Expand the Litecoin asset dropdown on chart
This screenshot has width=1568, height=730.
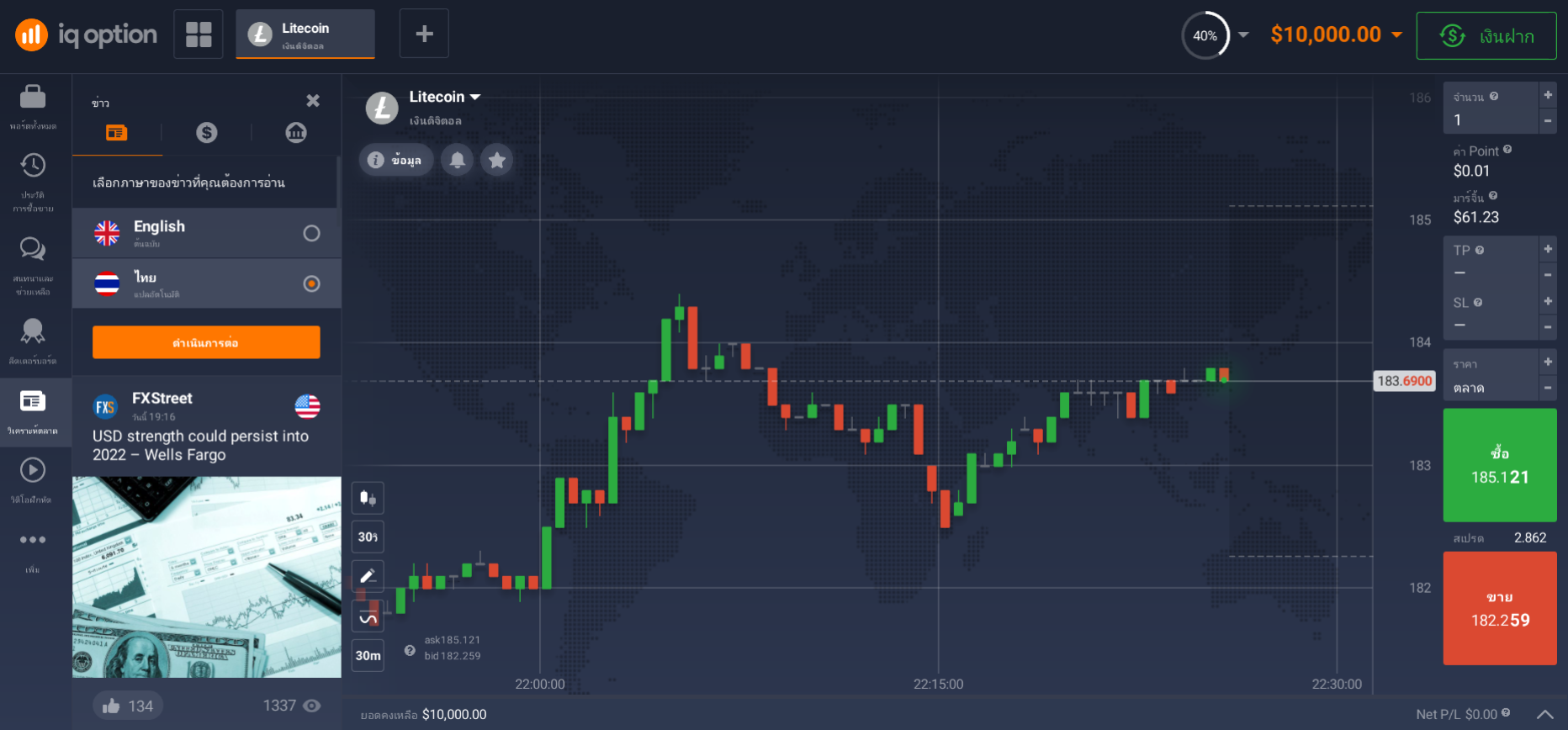(x=475, y=97)
